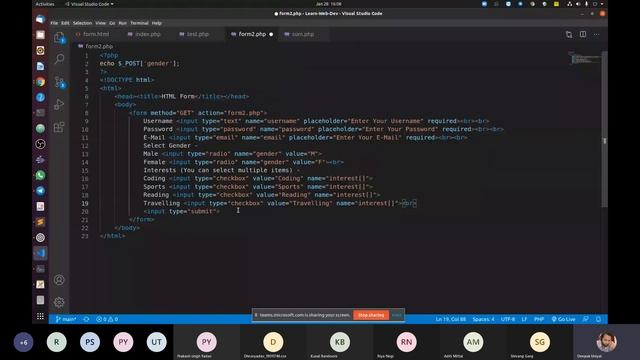Open Telegram from the Ubuntu dock
Screen dimensions: 640x360
[40, 191]
